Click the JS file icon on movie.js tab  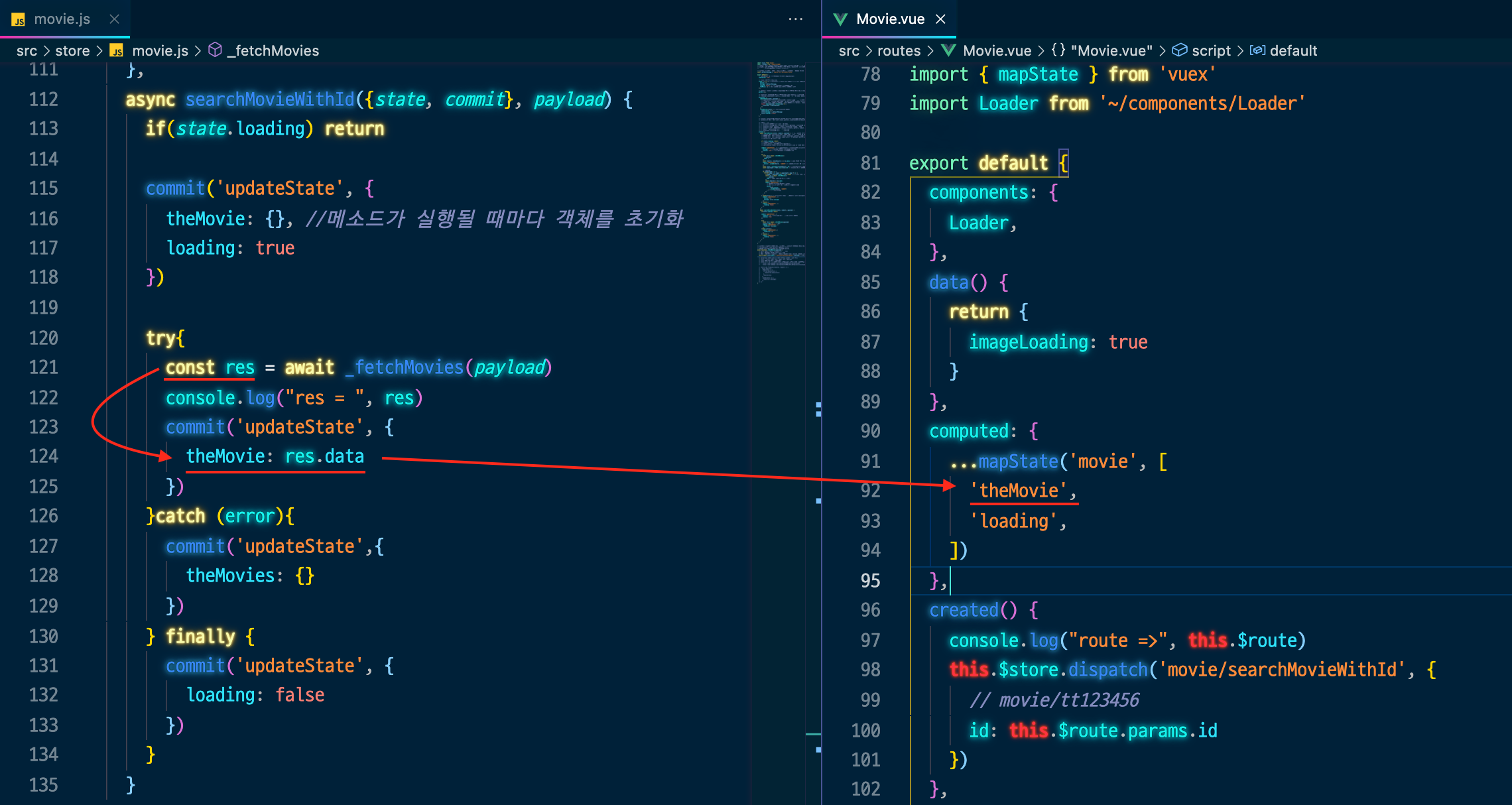tap(19, 19)
